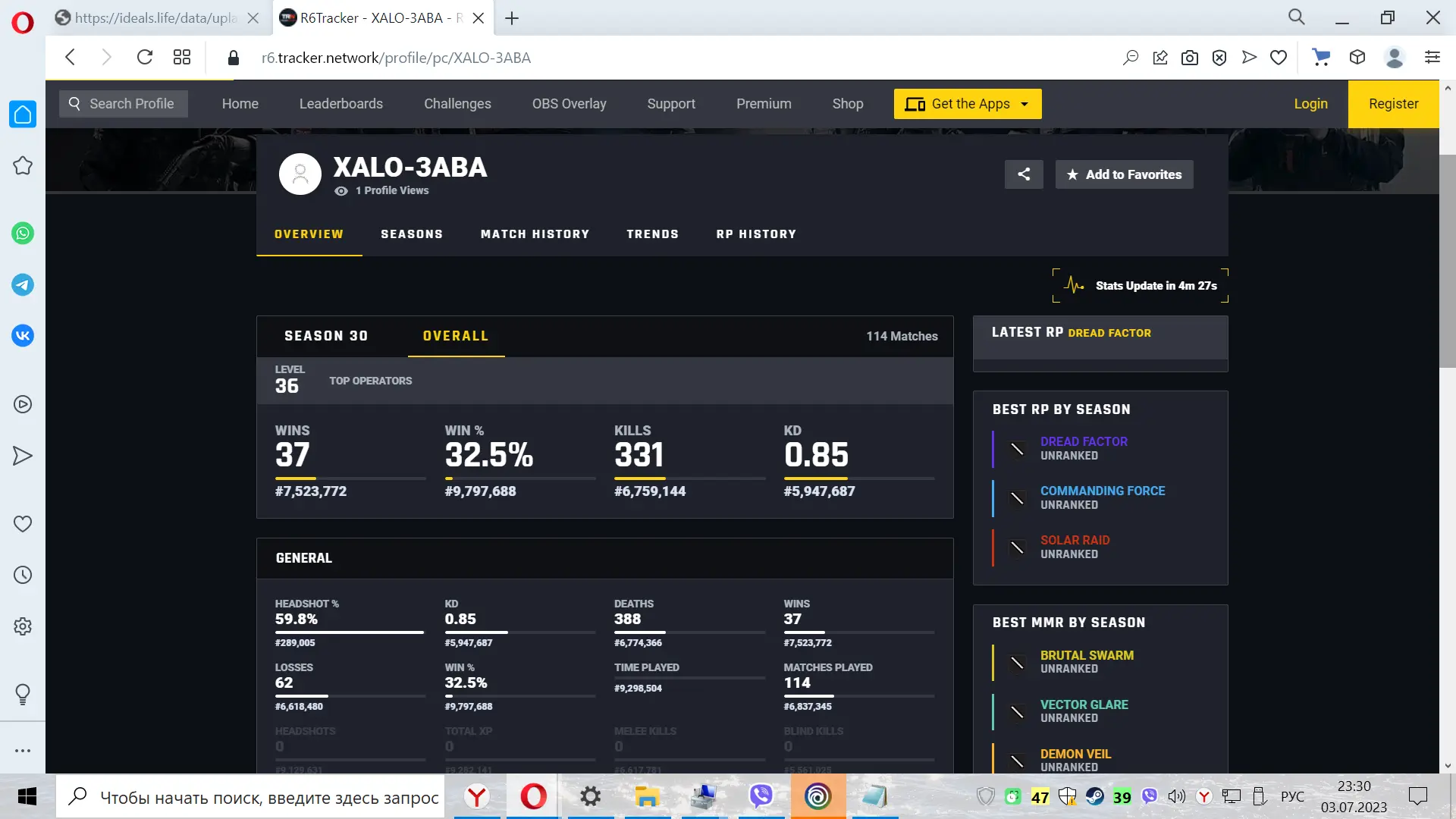
Task: Click the Search Profile field
Action: click(124, 104)
